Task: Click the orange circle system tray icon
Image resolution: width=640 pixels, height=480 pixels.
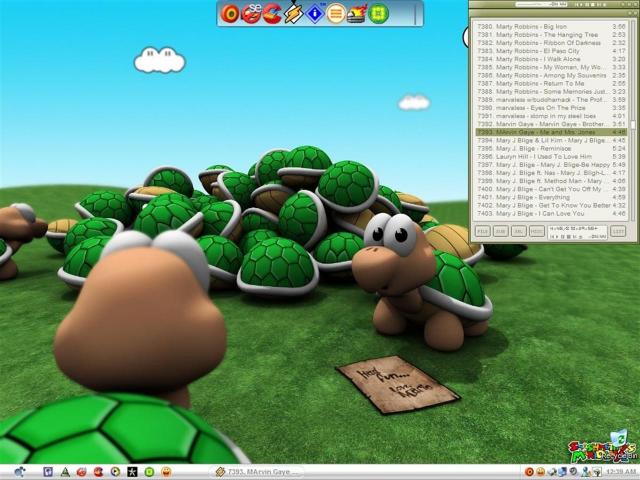Action: [x=529, y=472]
